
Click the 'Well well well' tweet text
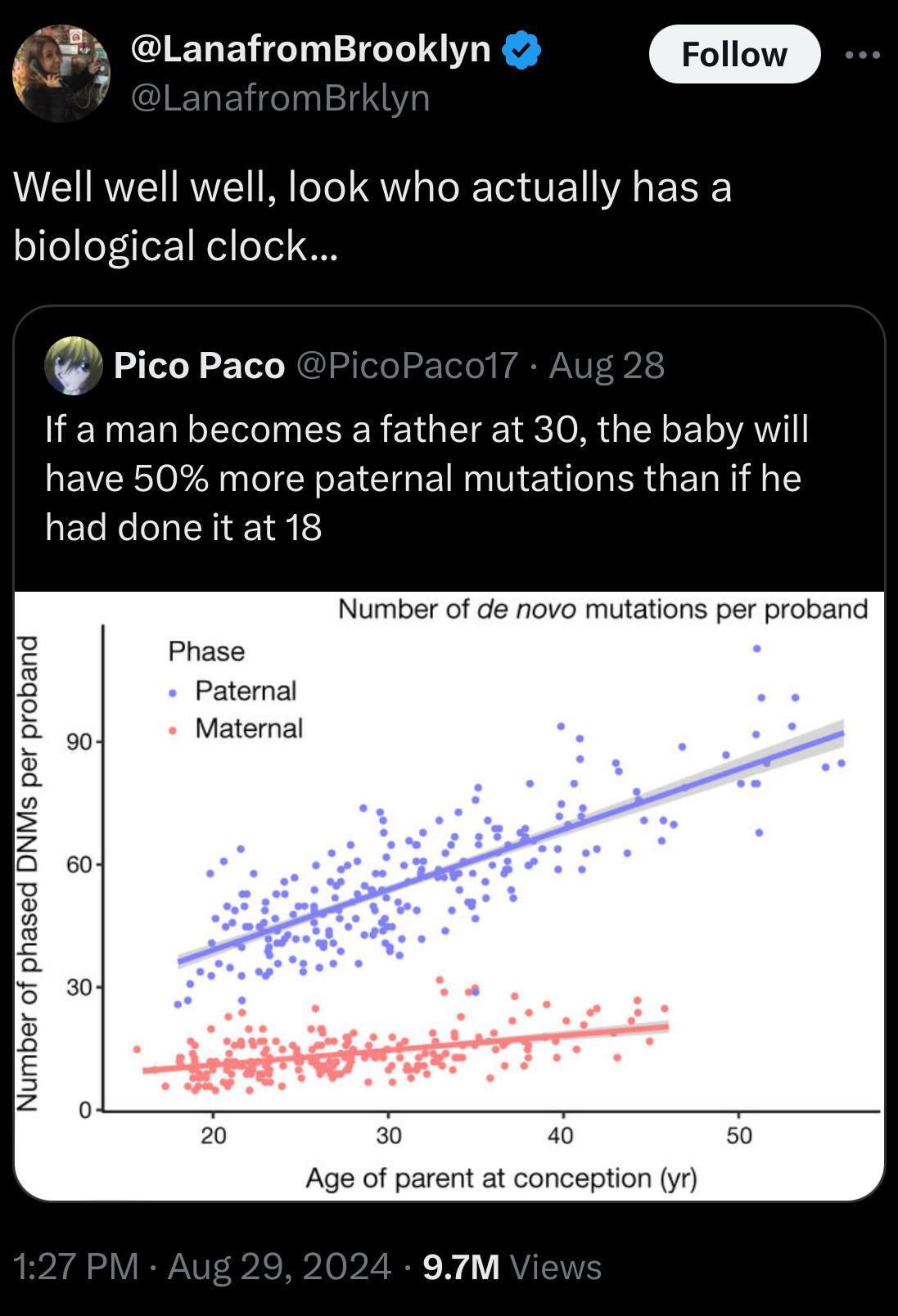(x=372, y=216)
